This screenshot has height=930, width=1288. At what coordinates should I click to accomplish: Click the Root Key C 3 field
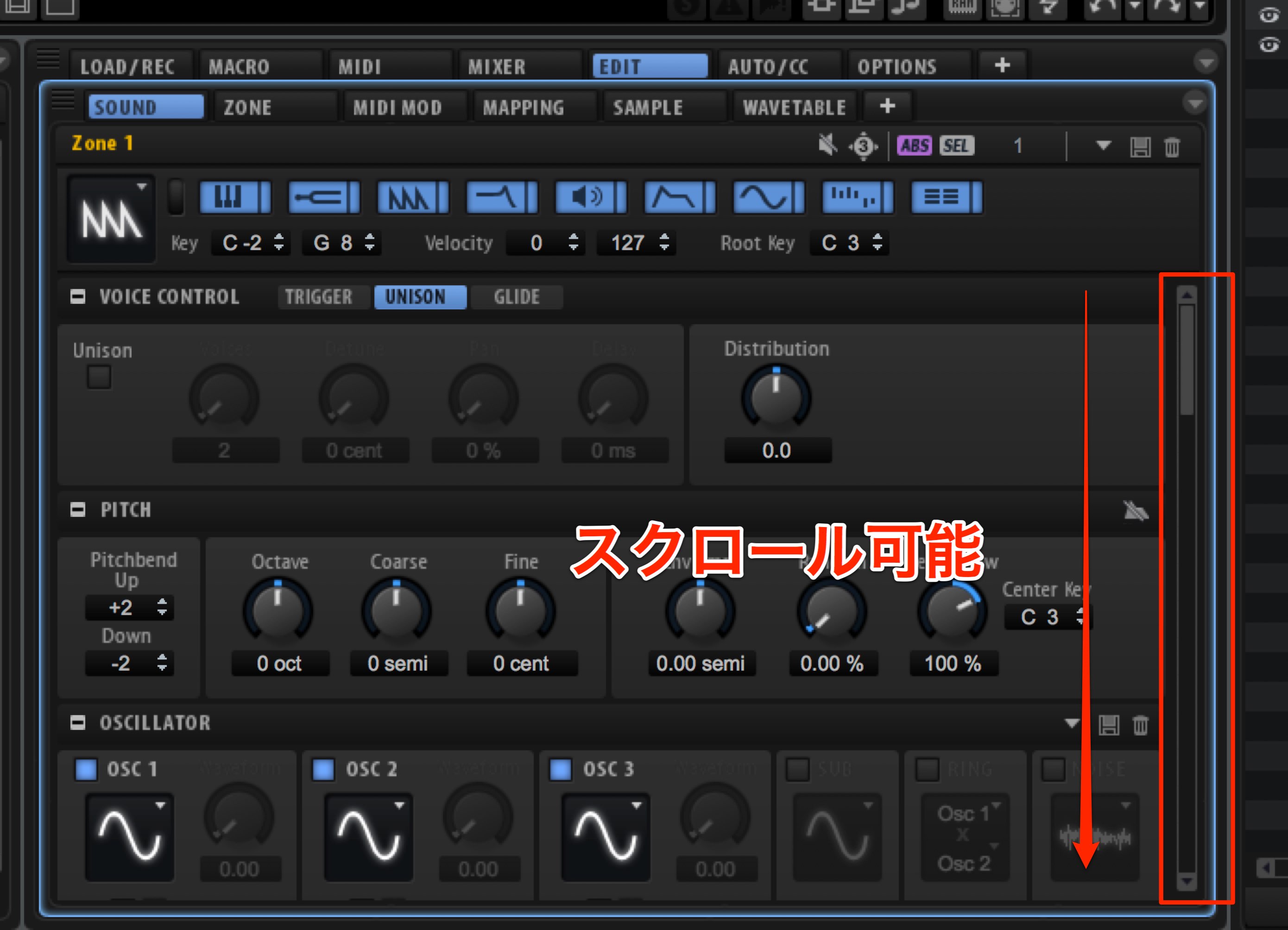click(849, 243)
